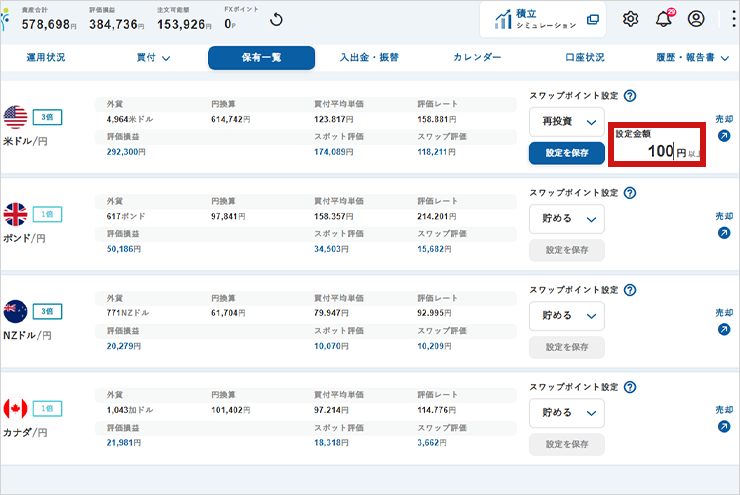This screenshot has width=740, height=495.
Task: Click the New Zealand flag icon
Action: pyautogui.click(x=16, y=311)
